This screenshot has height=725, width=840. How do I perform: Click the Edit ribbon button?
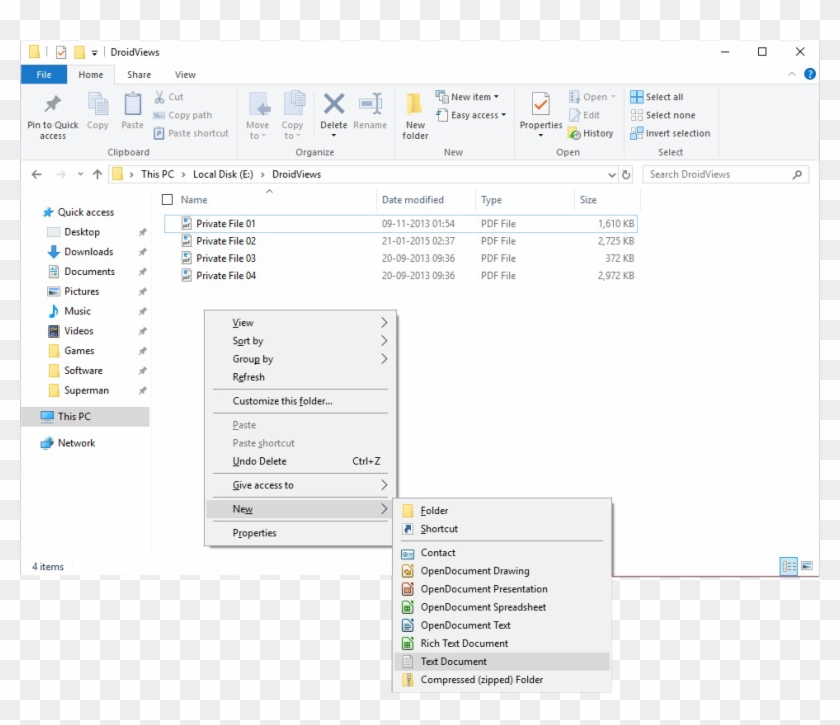pos(584,115)
